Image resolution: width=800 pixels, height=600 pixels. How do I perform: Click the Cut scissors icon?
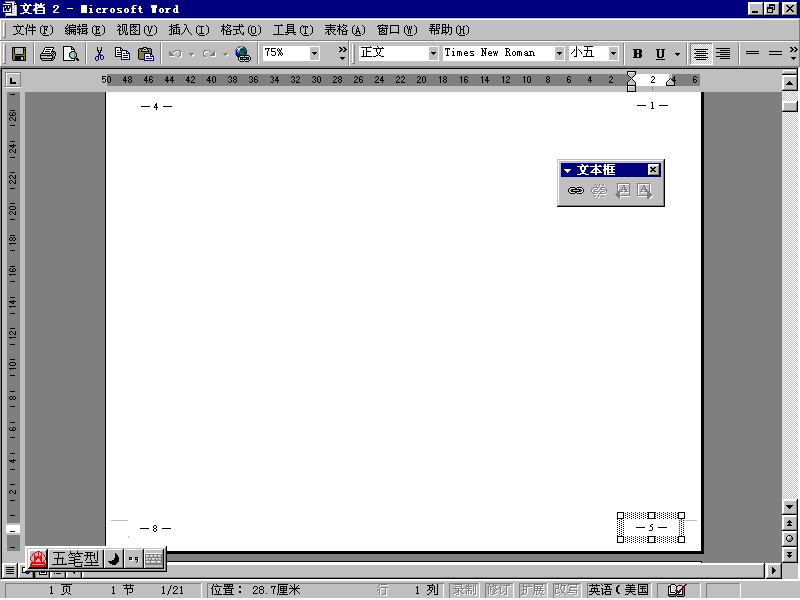pos(99,54)
